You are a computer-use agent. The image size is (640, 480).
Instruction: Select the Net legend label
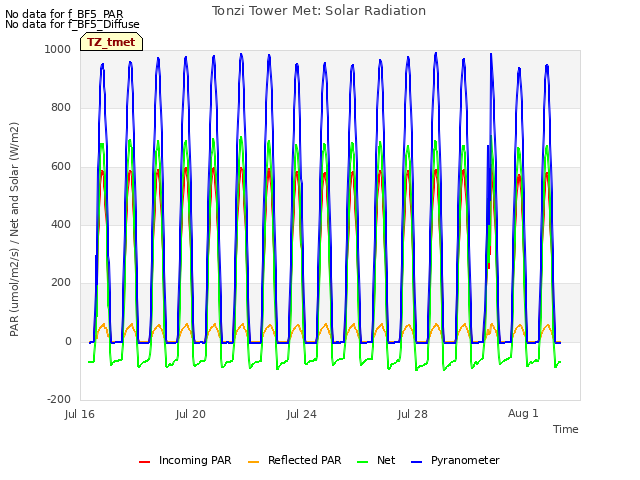coord(386,460)
